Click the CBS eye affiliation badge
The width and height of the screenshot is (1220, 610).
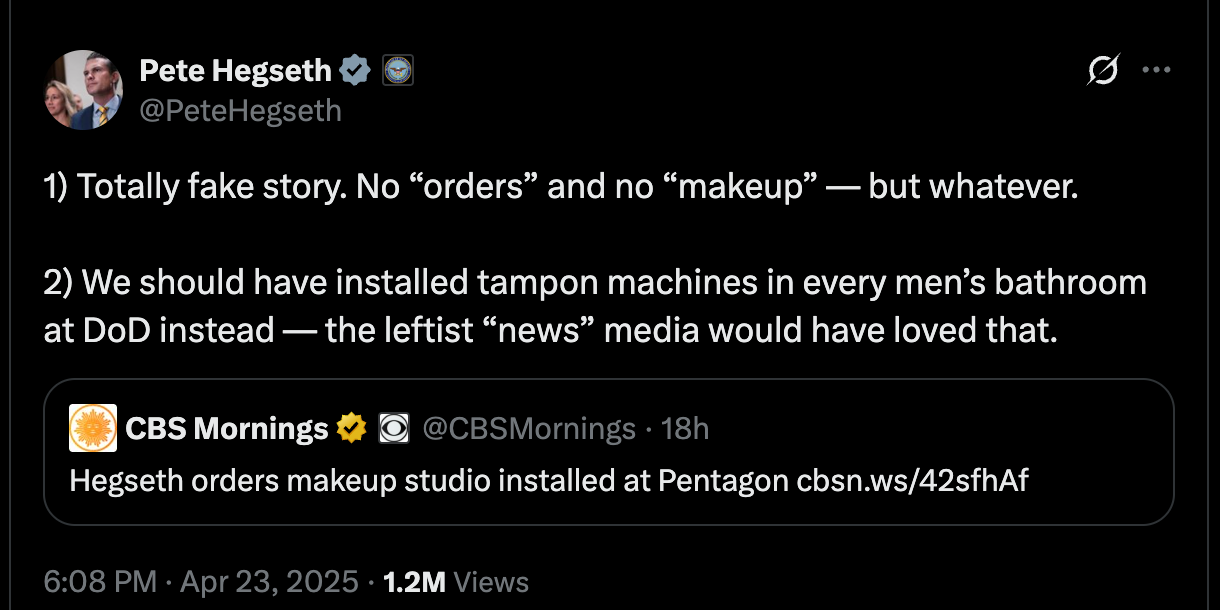(x=394, y=428)
